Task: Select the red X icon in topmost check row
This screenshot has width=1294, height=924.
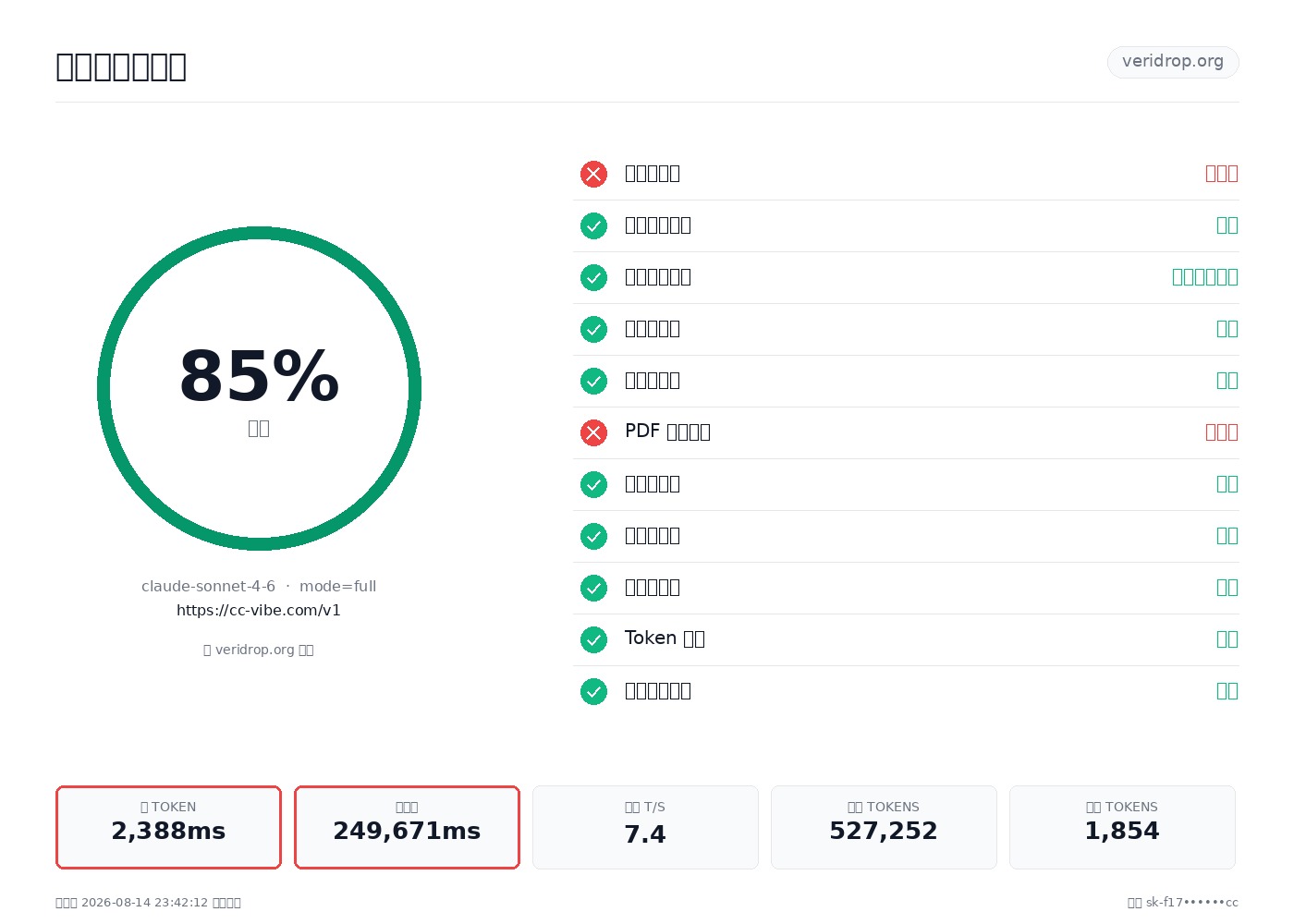Action: tap(593, 174)
